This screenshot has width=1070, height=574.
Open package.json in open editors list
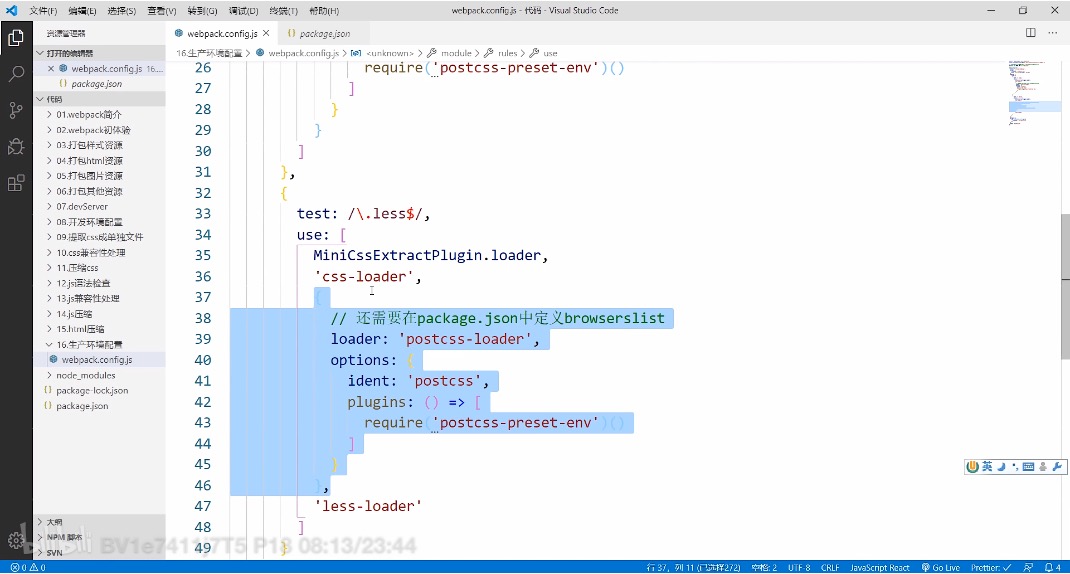100,84
